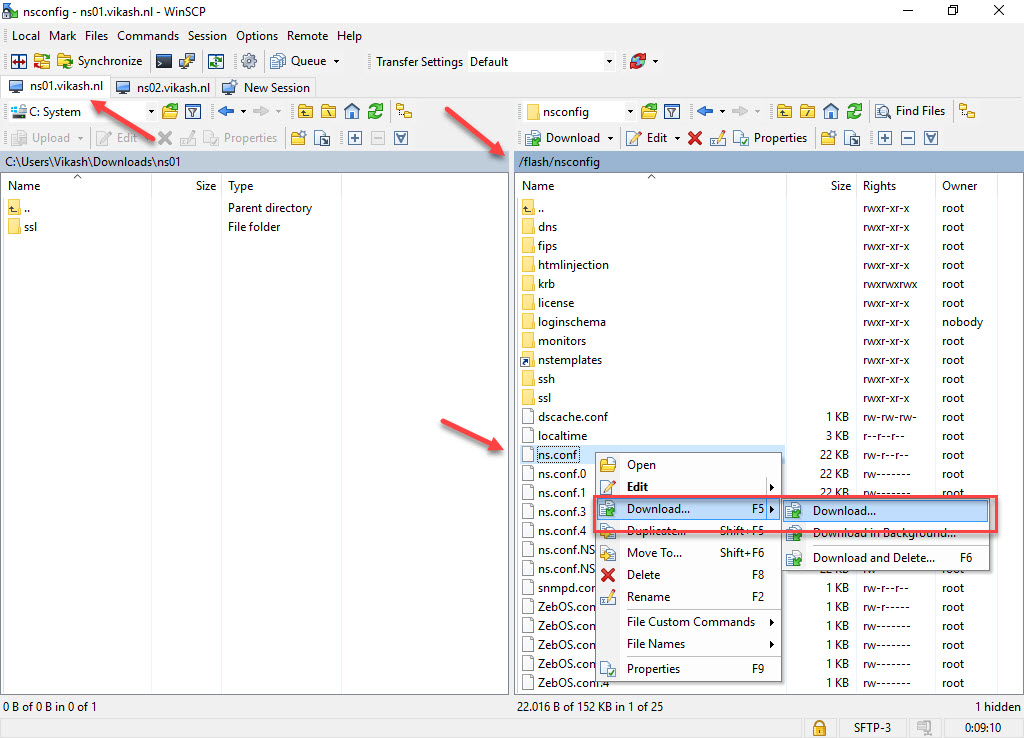The width and height of the screenshot is (1024, 738).
Task: Click the Queue button in the toolbar
Action: click(x=299, y=61)
